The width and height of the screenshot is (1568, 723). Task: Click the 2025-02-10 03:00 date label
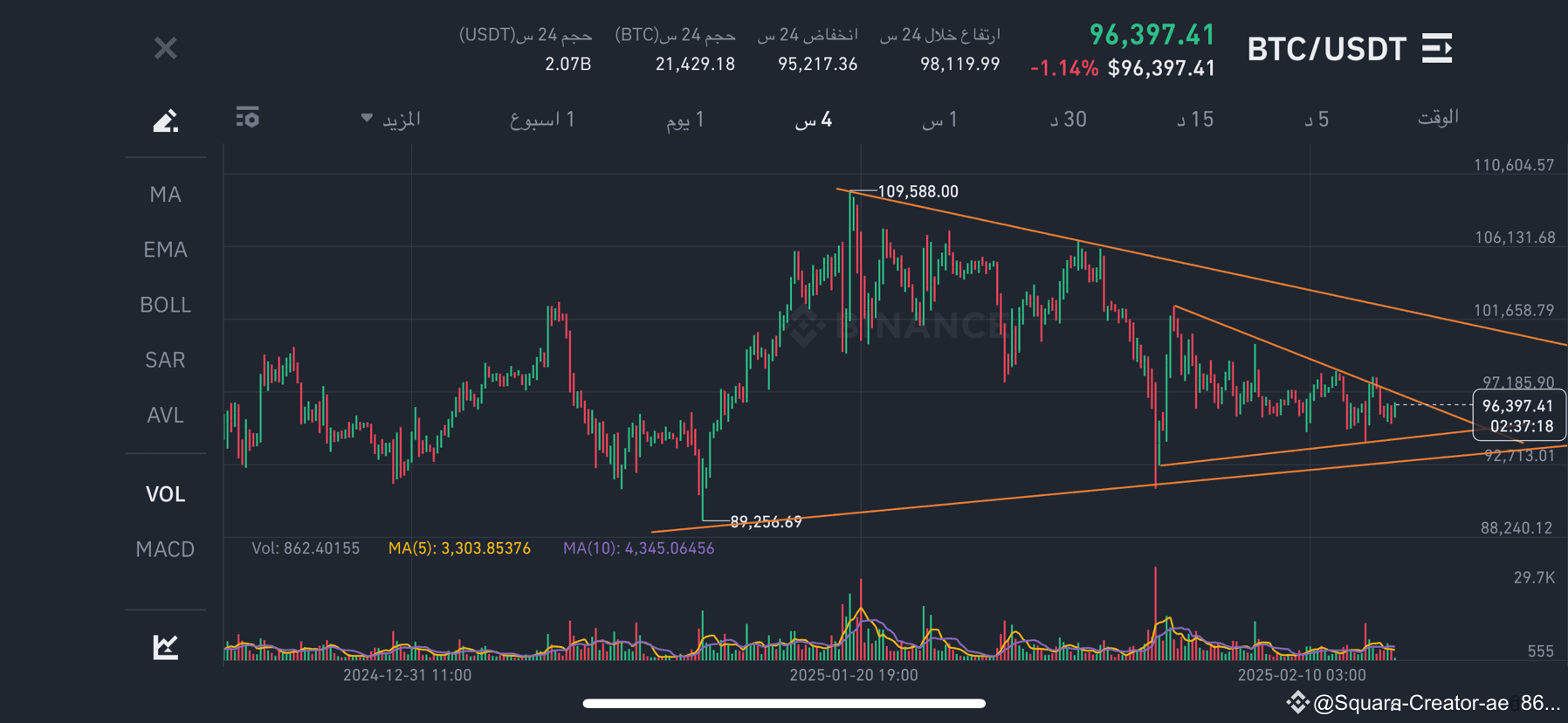(x=1302, y=675)
